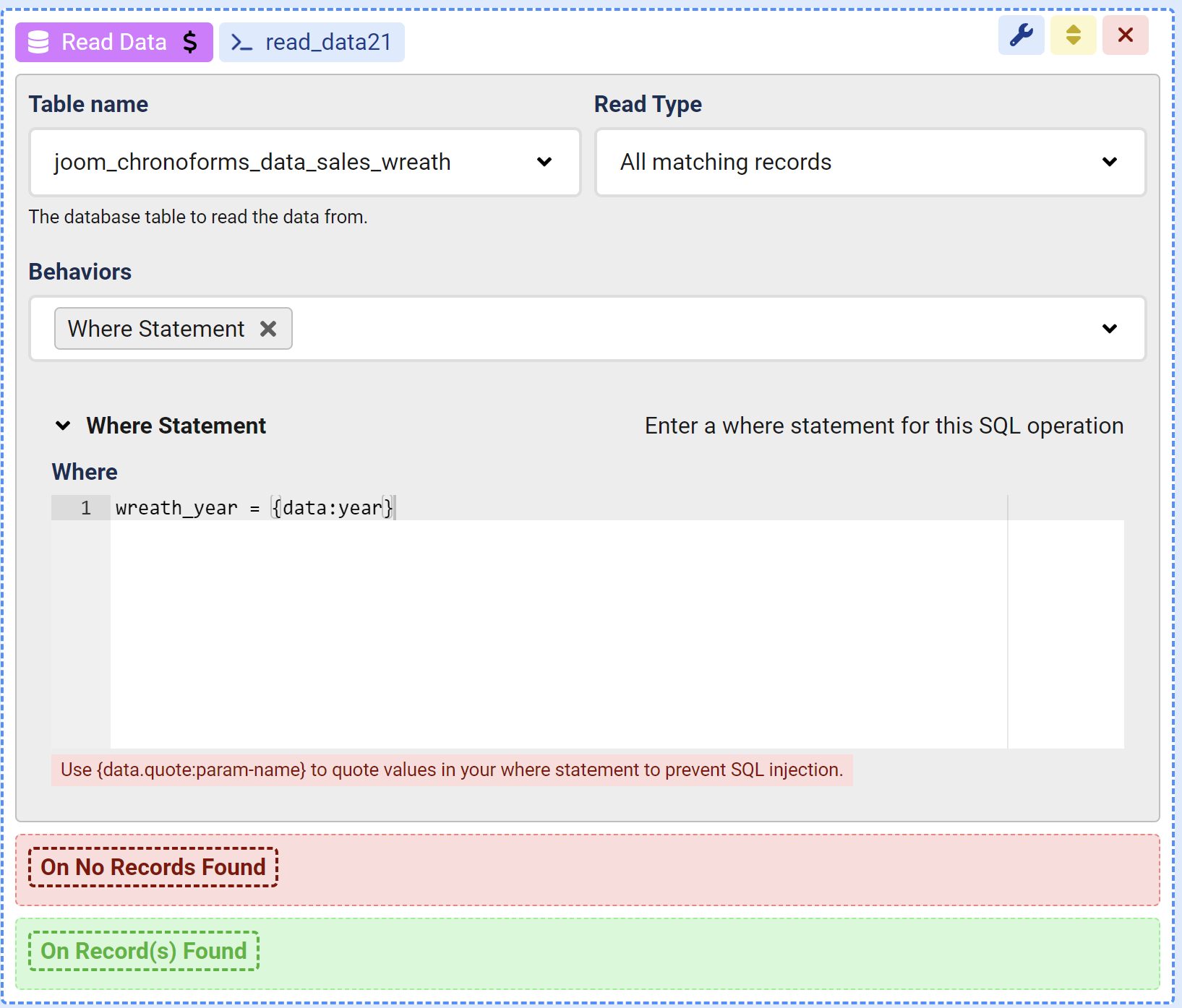Click inside the Where code editor

pos(557,629)
